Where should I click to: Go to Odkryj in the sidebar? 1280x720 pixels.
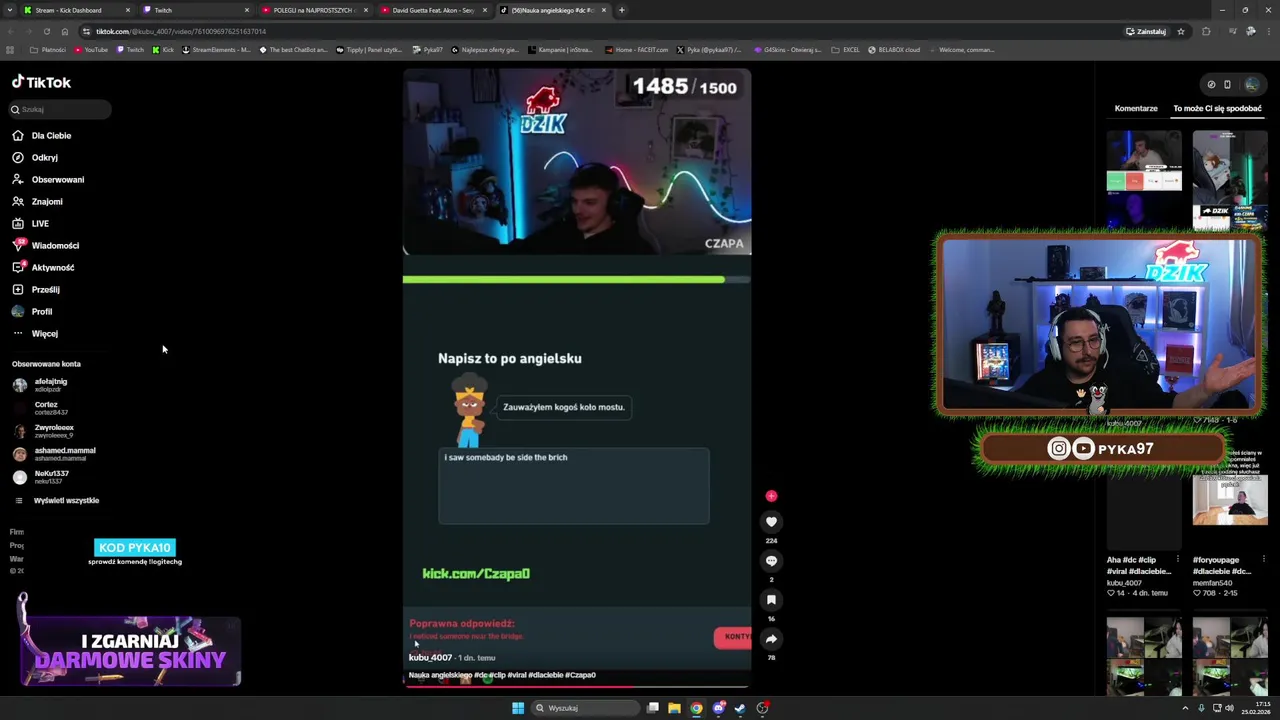tap(44, 157)
